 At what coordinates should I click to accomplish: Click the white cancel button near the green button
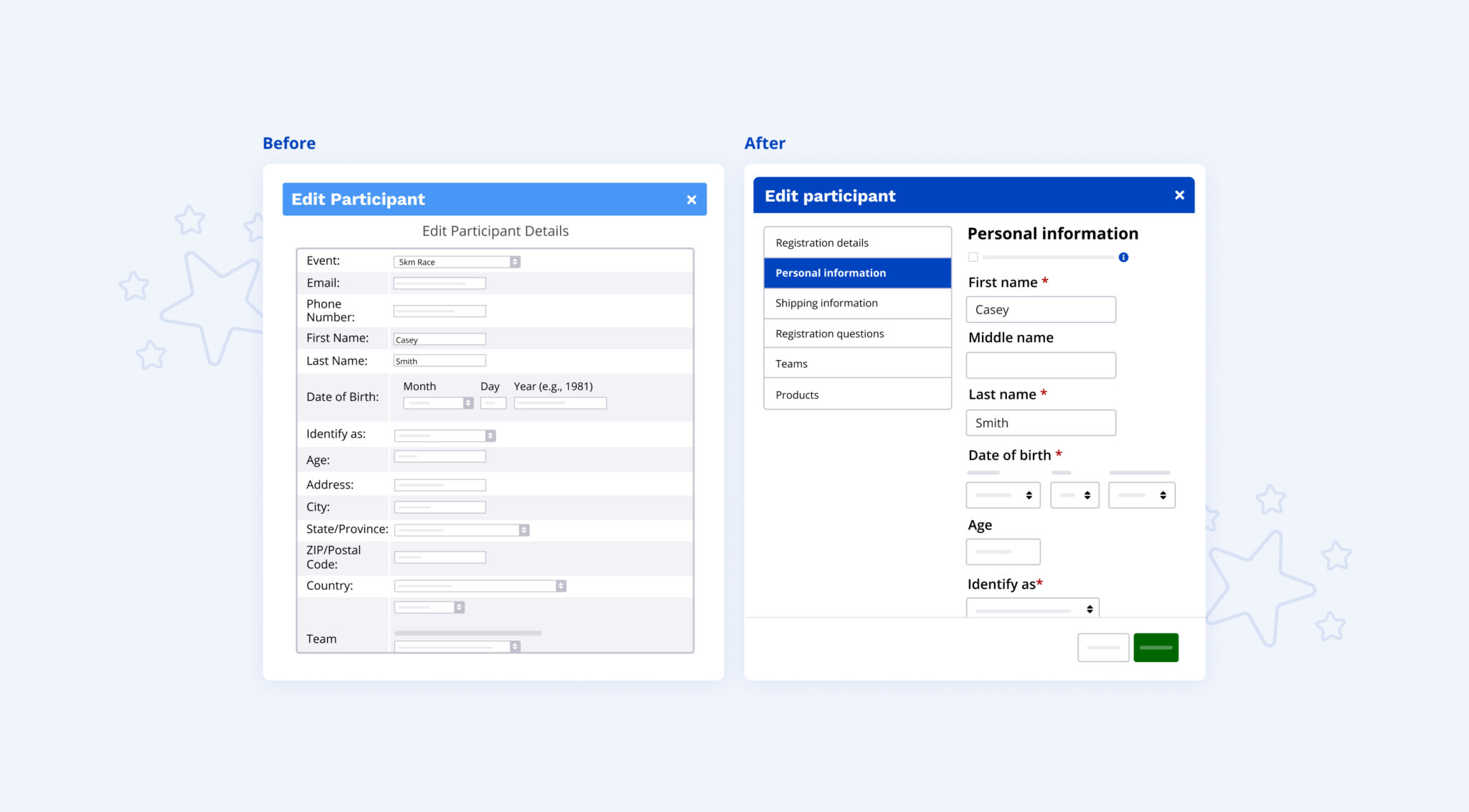click(x=1102, y=646)
